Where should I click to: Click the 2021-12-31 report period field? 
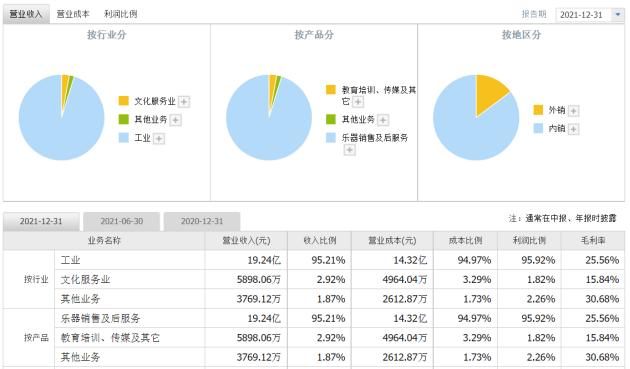[x=584, y=15]
